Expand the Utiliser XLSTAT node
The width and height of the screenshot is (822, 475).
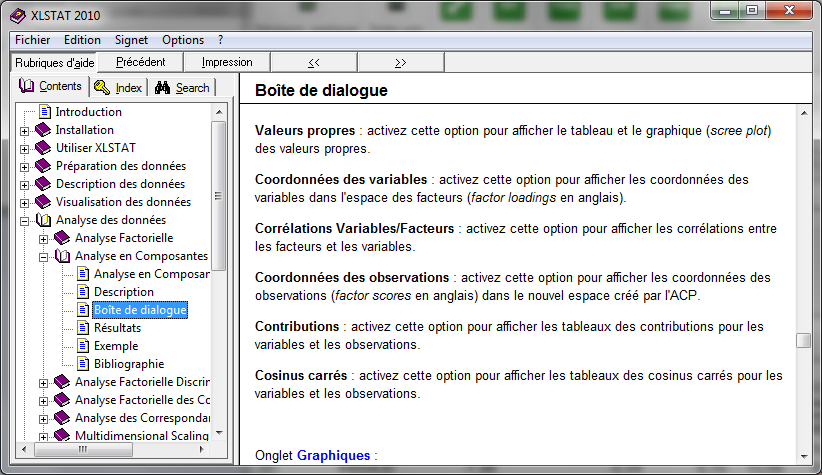25,149
